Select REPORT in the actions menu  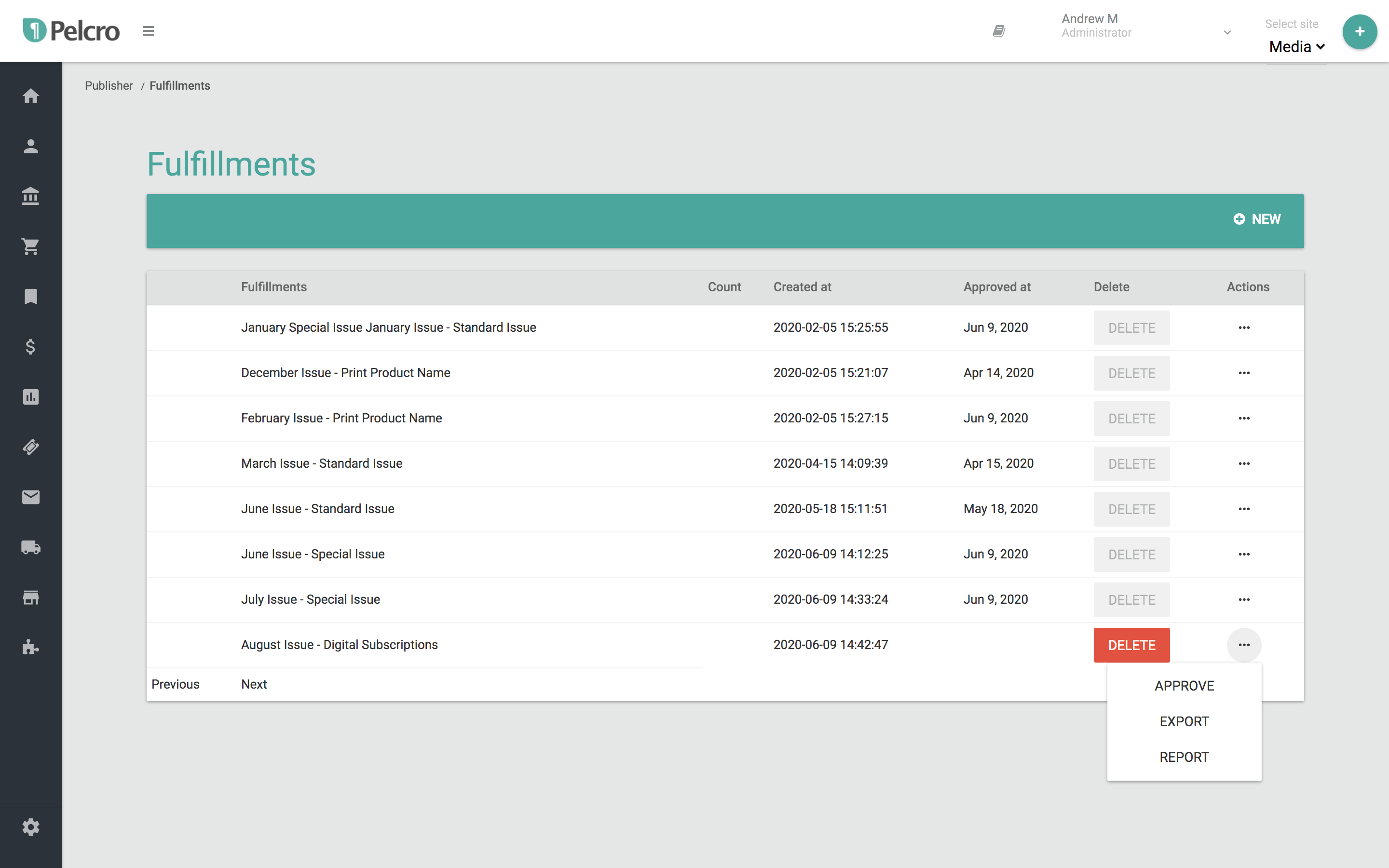1184,757
